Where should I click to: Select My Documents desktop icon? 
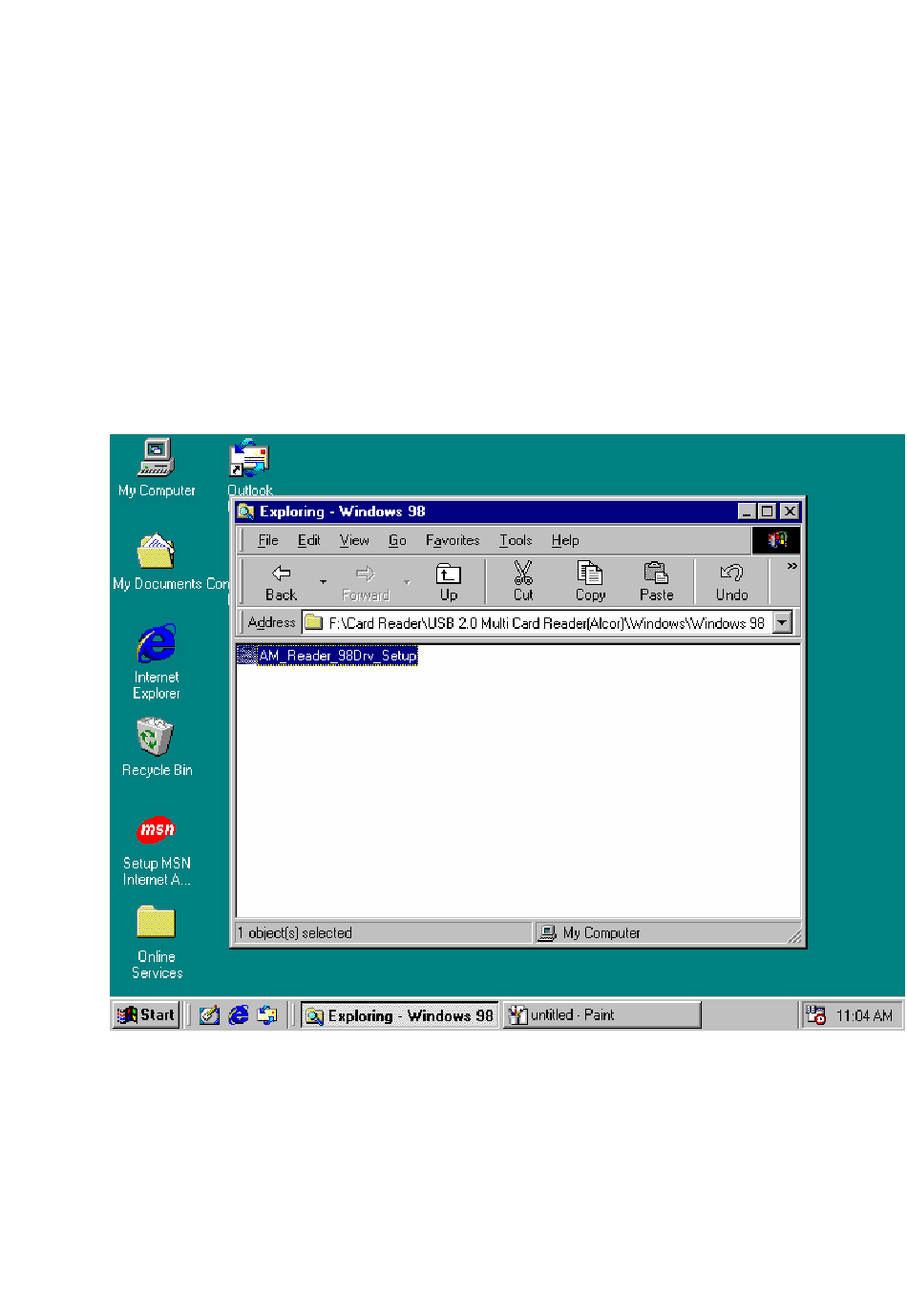(x=158, y=562)
